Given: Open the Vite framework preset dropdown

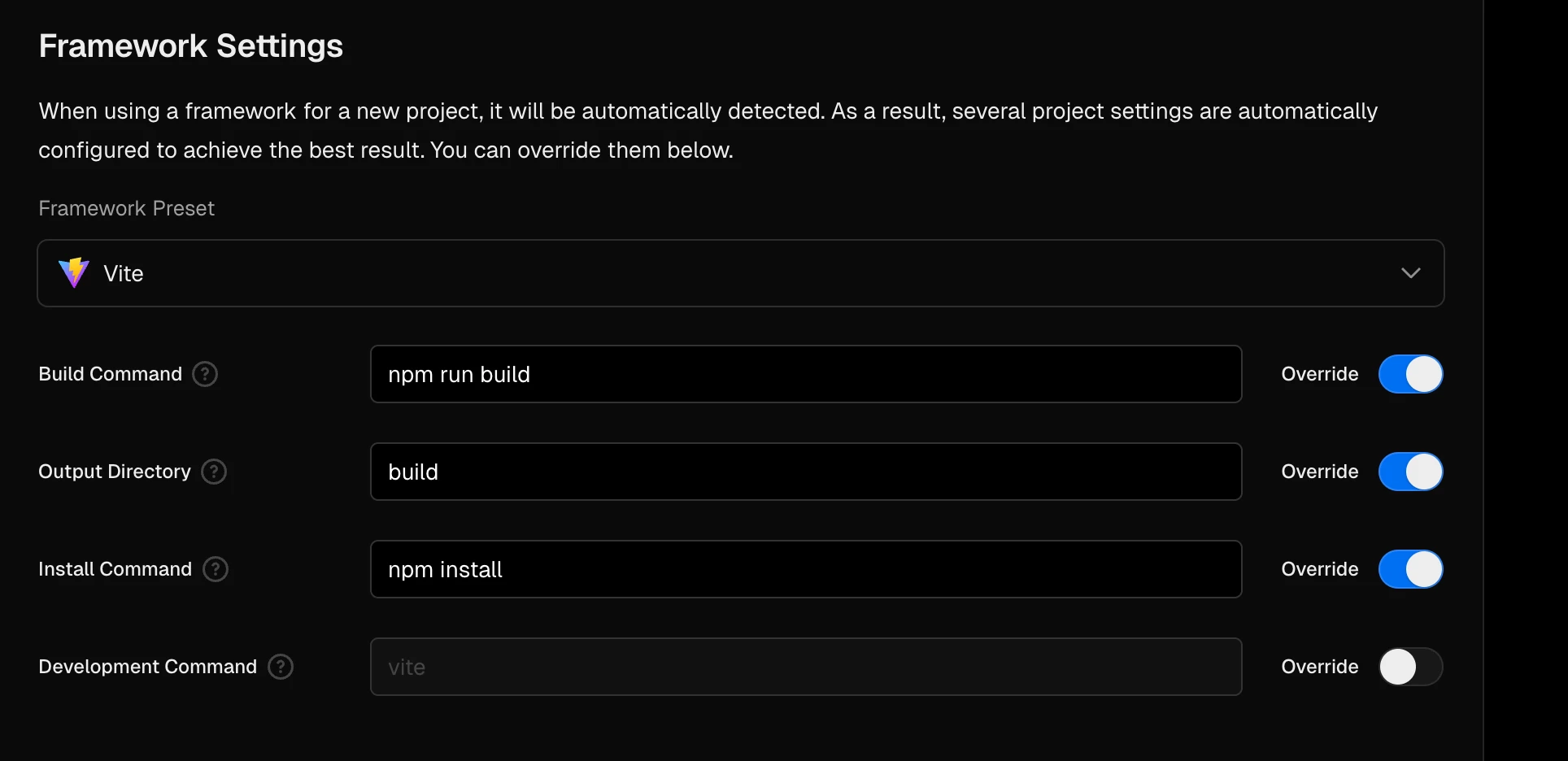Looking at the screenshot, I should (741, 273).
